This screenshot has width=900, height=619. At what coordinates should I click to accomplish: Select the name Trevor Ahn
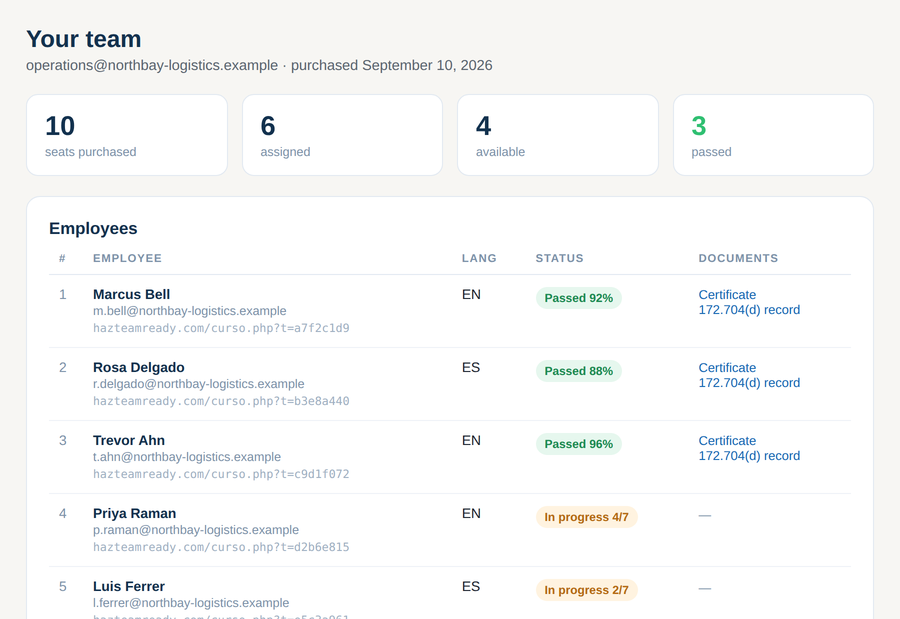click(x=129, y=440)
